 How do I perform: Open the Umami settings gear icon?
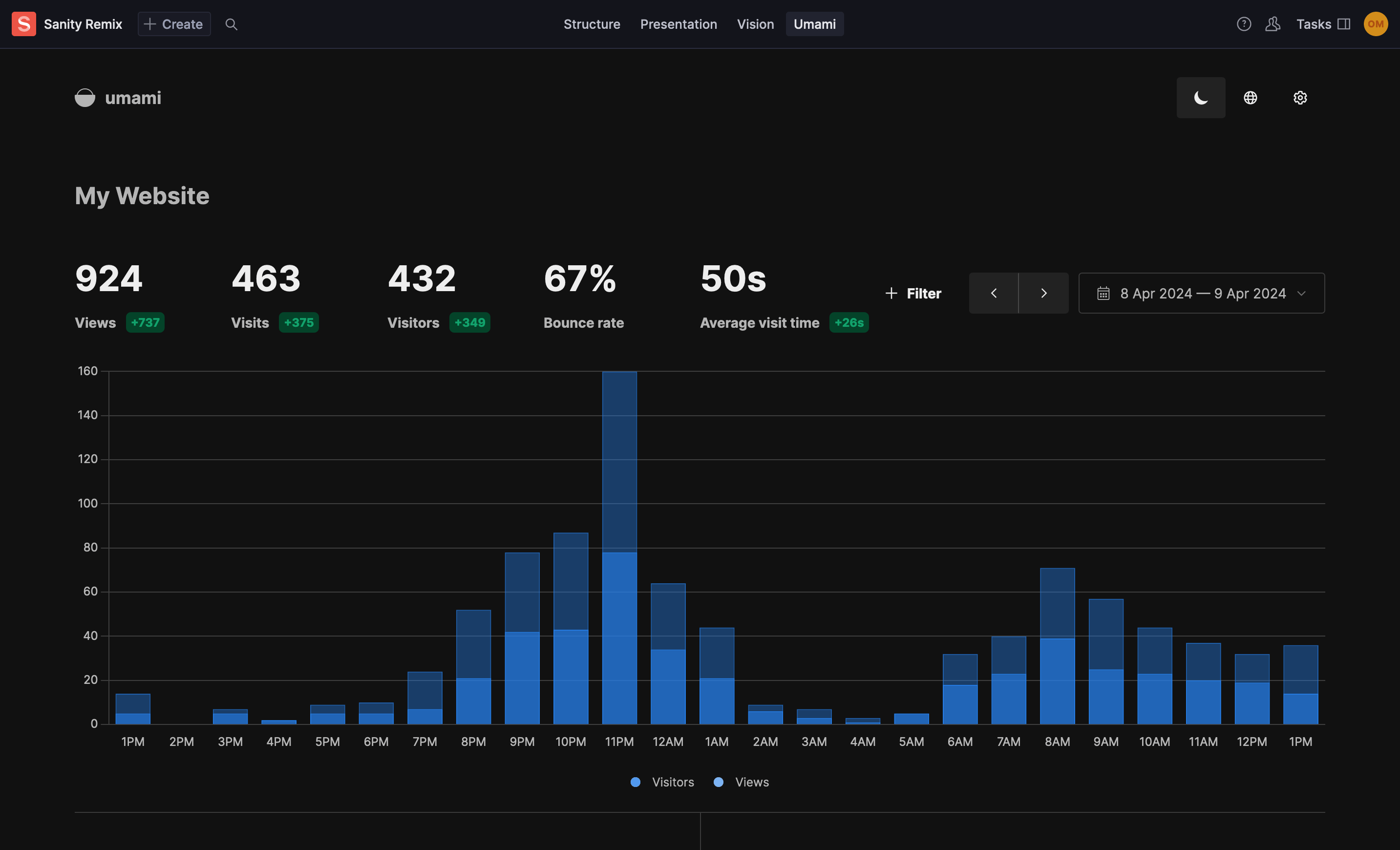1300,97
